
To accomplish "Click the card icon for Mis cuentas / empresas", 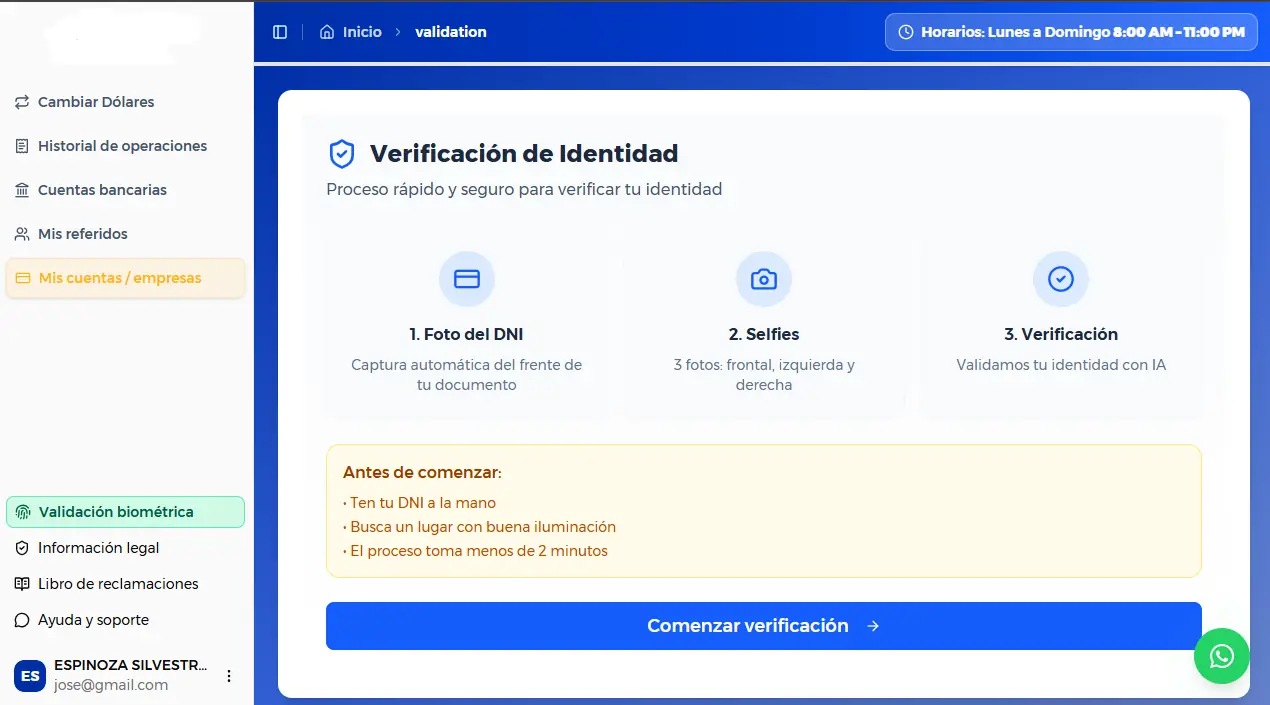I will (x=23, y=278).
